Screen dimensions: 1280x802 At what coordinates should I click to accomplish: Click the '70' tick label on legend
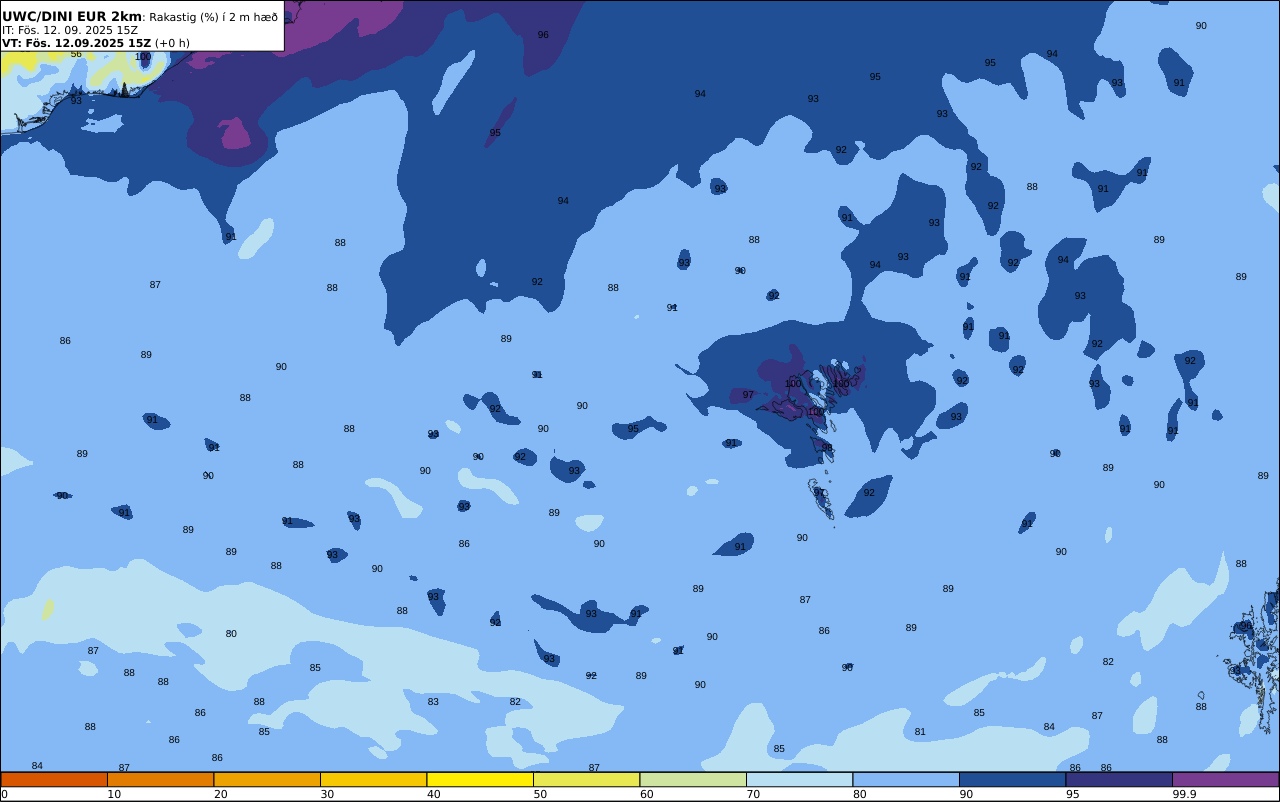point(753,794)
